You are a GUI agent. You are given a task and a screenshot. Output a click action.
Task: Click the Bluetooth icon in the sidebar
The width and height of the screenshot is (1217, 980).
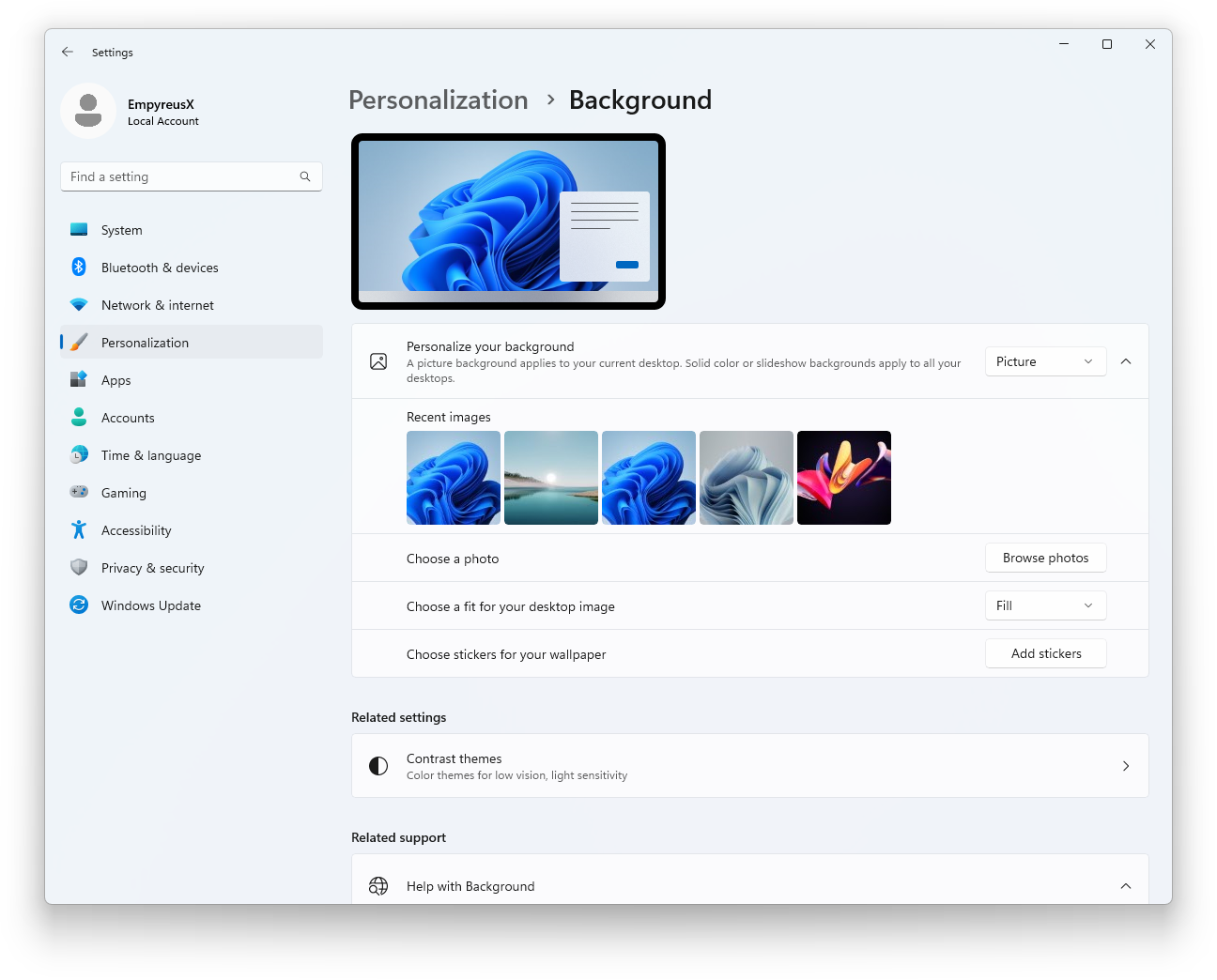[x=79, y=268]
